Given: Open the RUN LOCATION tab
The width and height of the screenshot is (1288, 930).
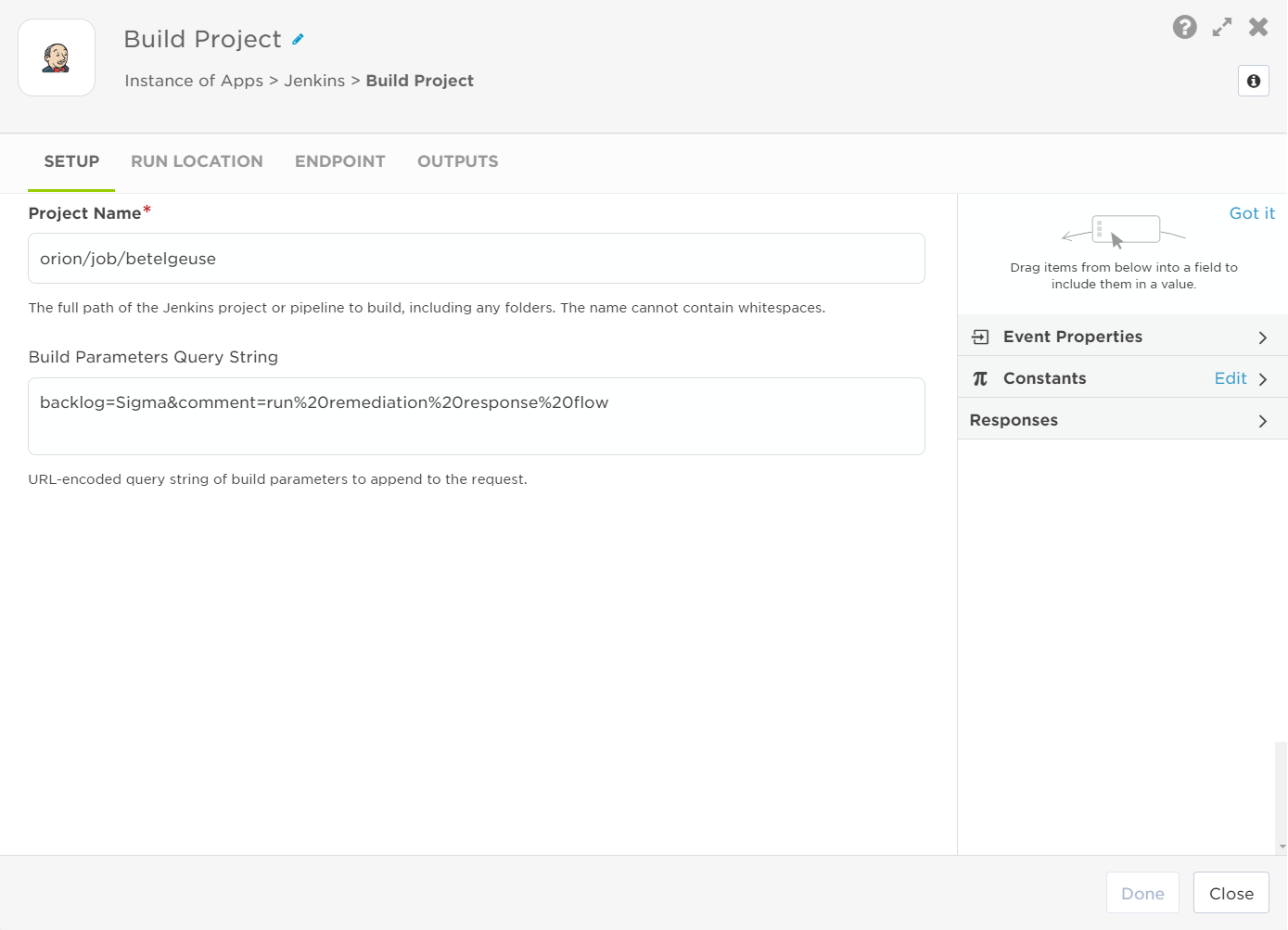Looking at the screenshot, I should (197, 161).
